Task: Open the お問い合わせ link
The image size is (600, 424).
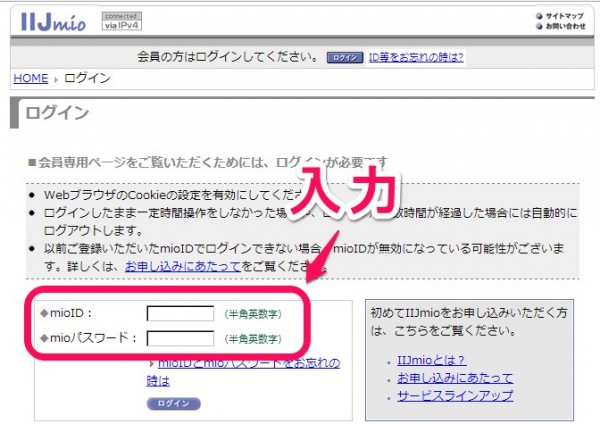Action: coord(565,26)
